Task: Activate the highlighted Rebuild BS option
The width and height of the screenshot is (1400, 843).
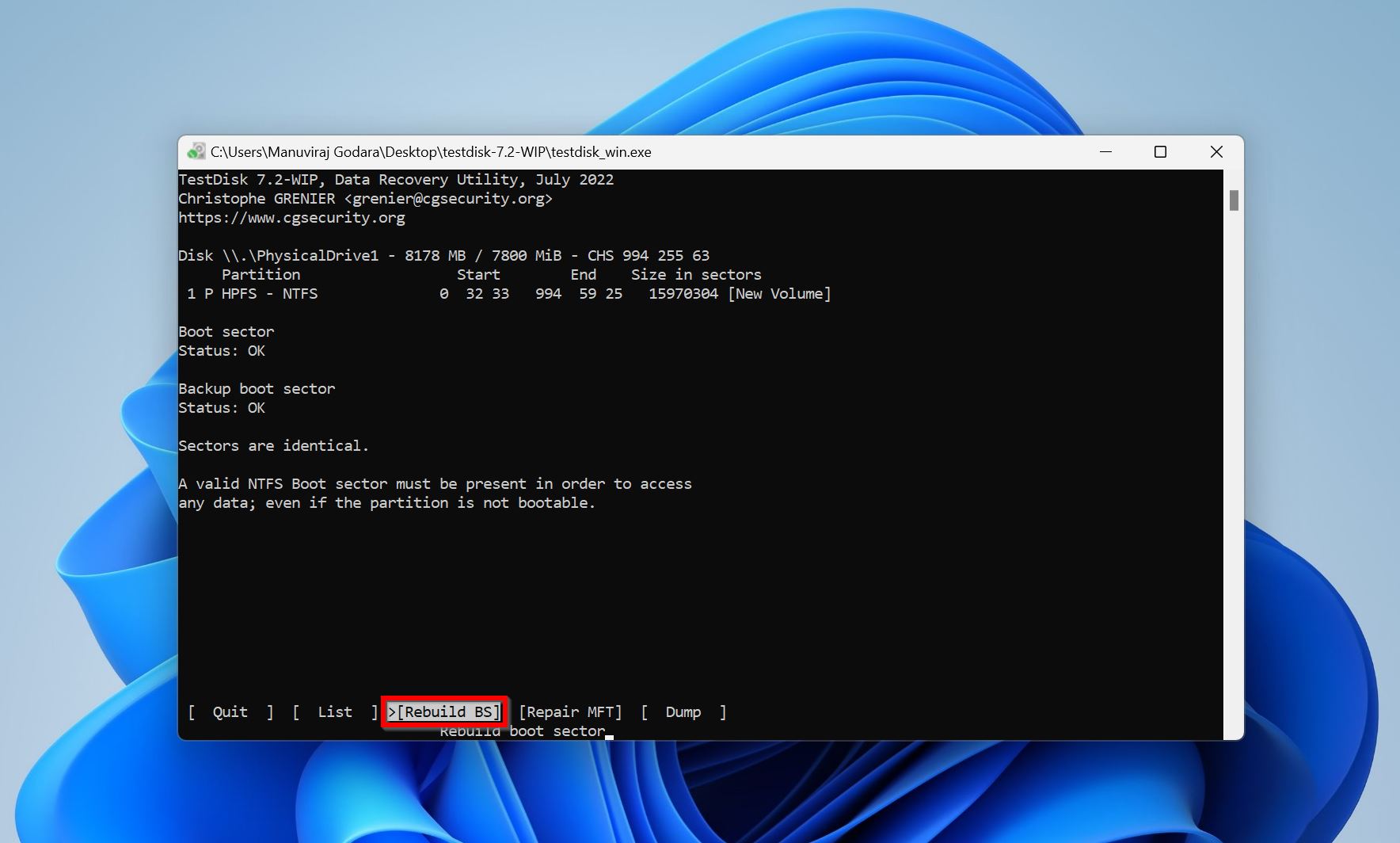Action: (x=444, y=712)
